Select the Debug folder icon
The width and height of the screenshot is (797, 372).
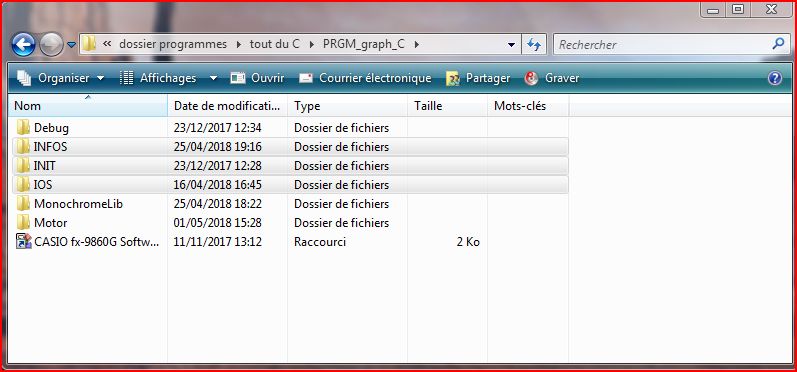coord(23,128)
